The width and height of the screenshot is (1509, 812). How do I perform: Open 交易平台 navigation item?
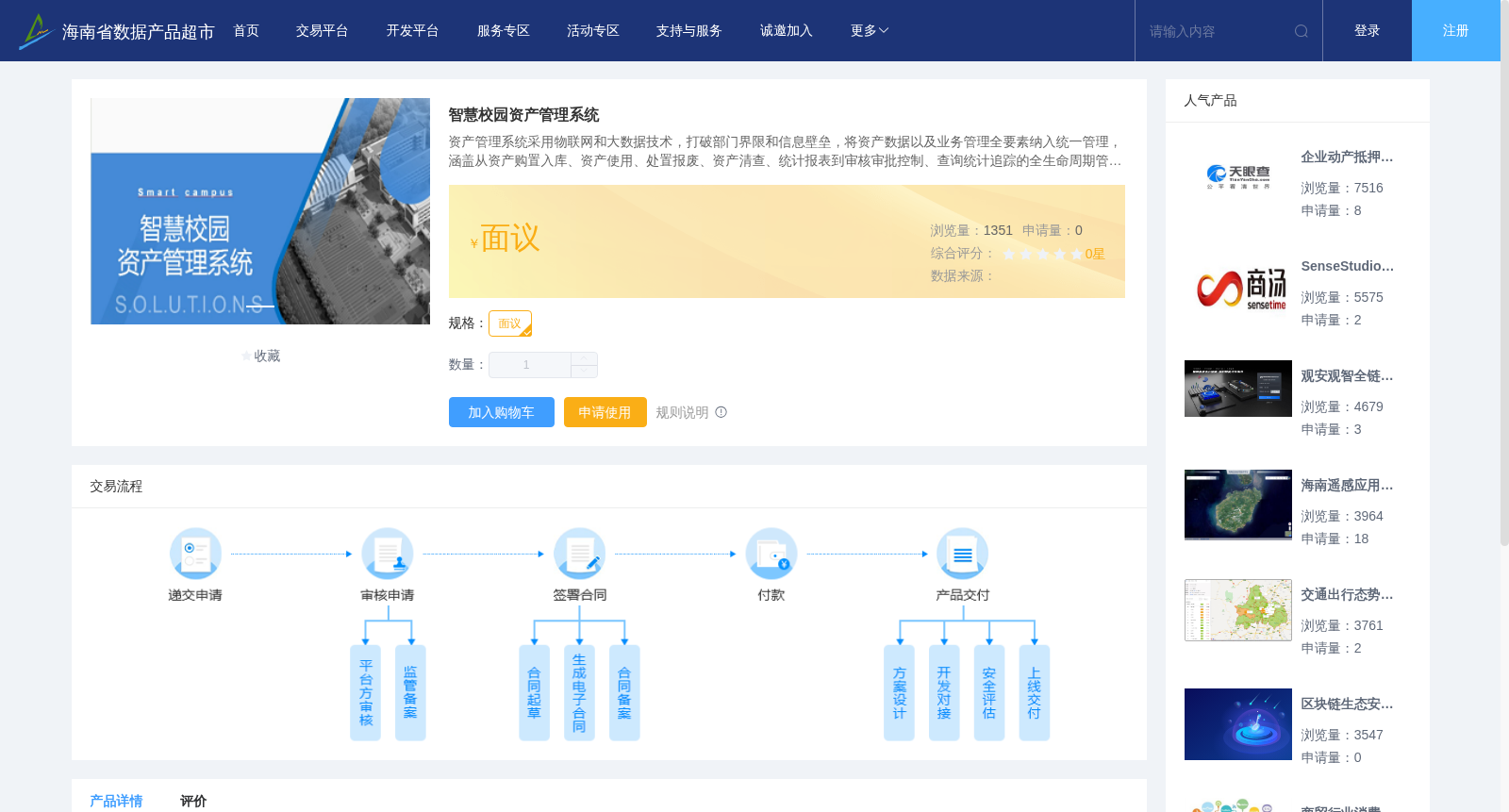[x=322, y=31]
